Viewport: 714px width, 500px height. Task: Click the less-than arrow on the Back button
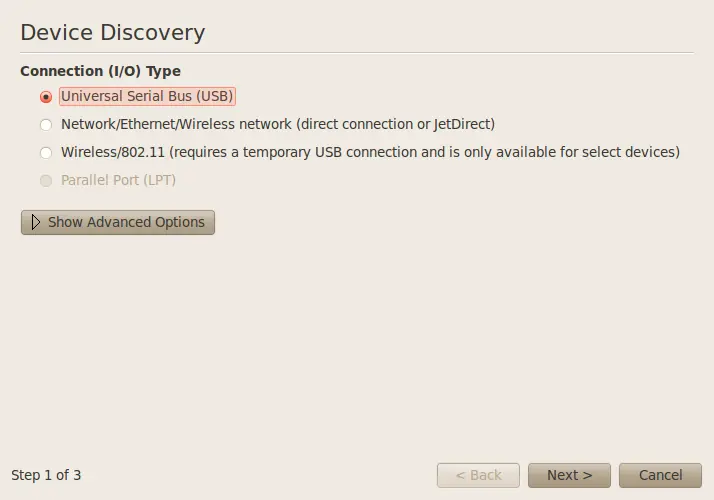[460, 475]
